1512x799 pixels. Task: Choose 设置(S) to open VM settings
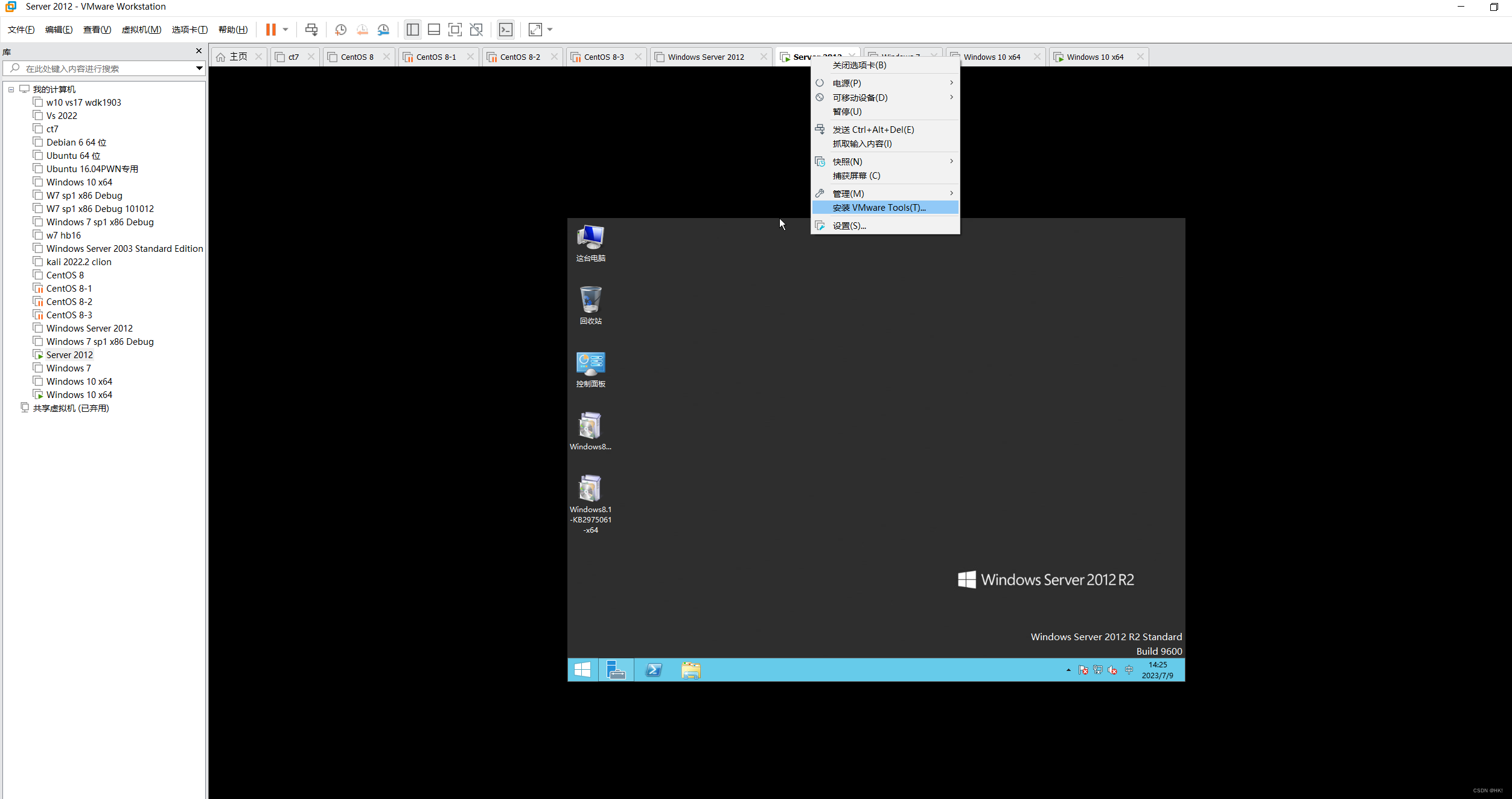(x=849, y=225)
